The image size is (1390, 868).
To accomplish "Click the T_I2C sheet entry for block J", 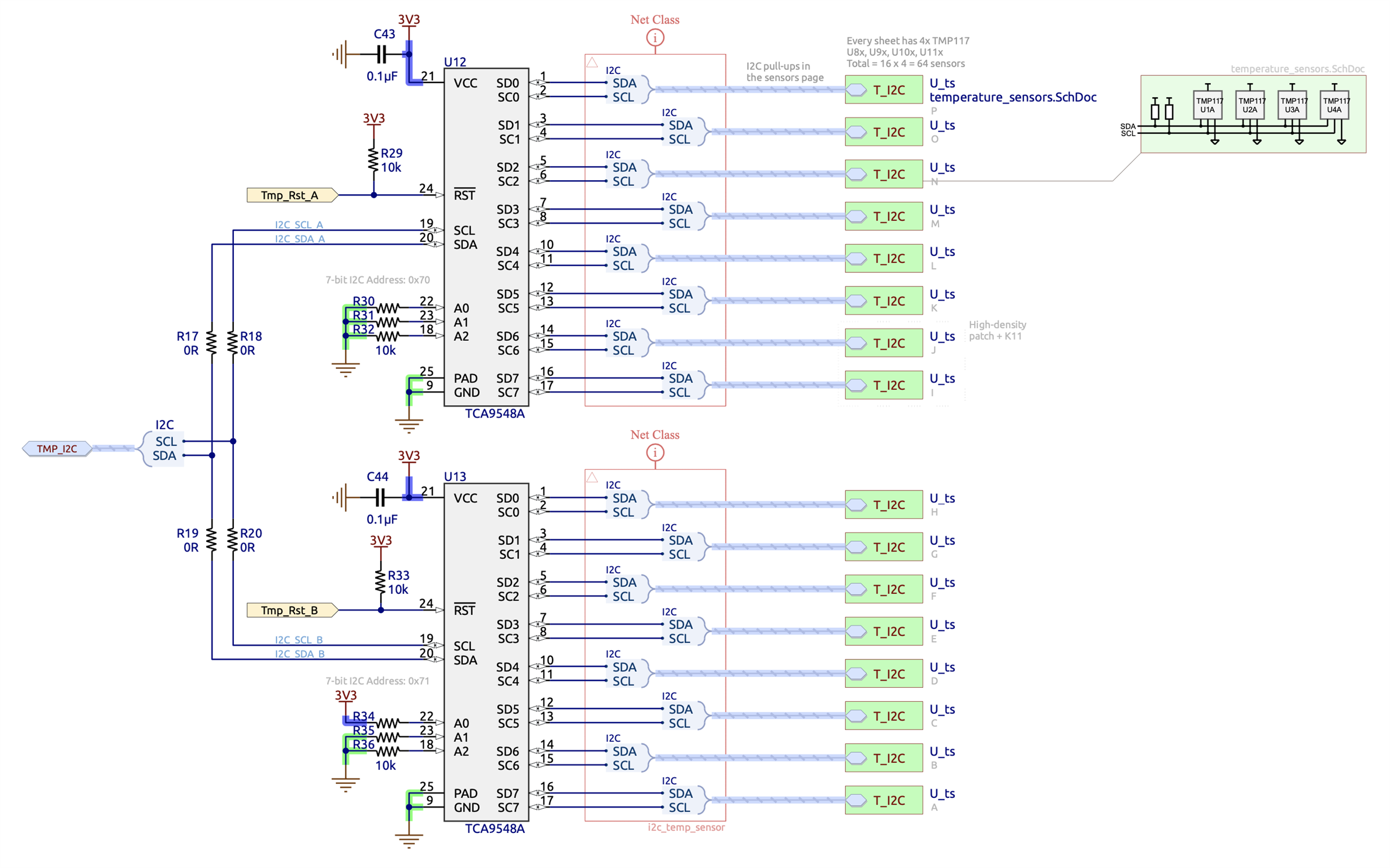I will 884,343.
